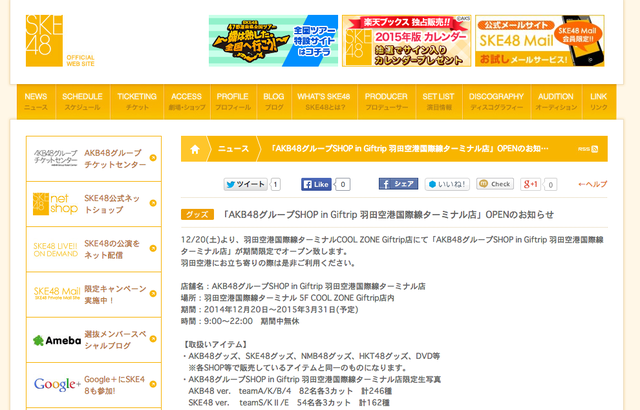Open the SKE48 Mail official mail banner
This screenshot has height=410, width=640.
(x=540, y=41)
